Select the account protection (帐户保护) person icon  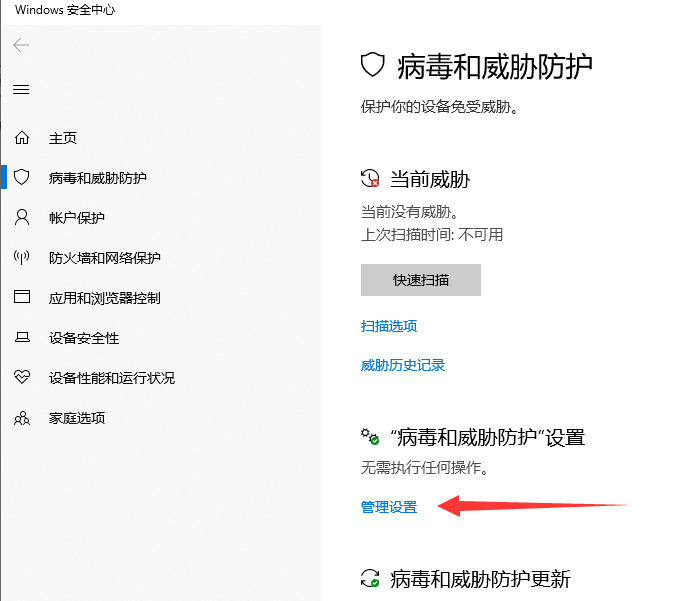(22, 218)
